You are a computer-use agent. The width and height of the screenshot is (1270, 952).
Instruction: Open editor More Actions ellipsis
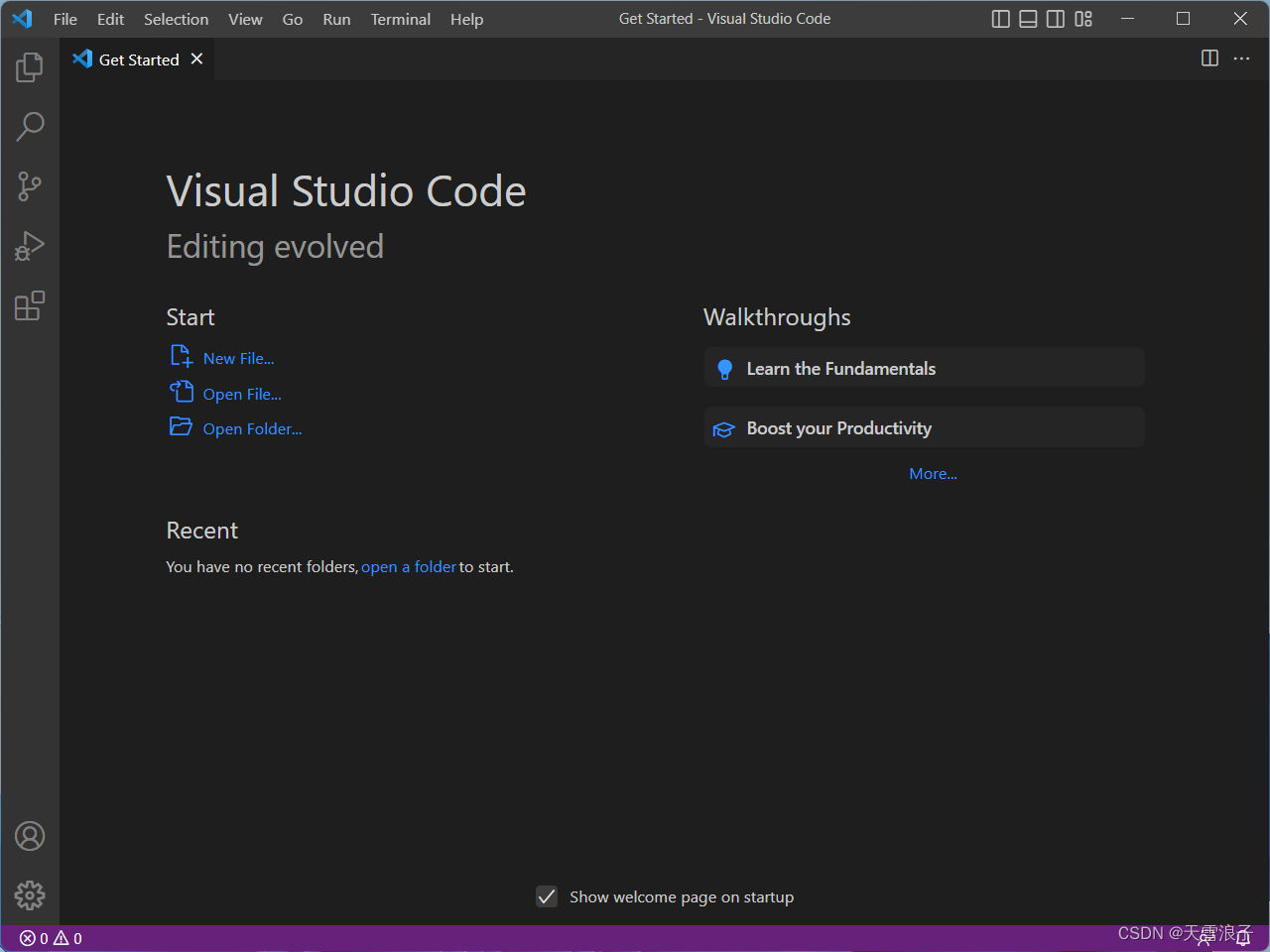pyautogui.click(x=1241, y=59)
